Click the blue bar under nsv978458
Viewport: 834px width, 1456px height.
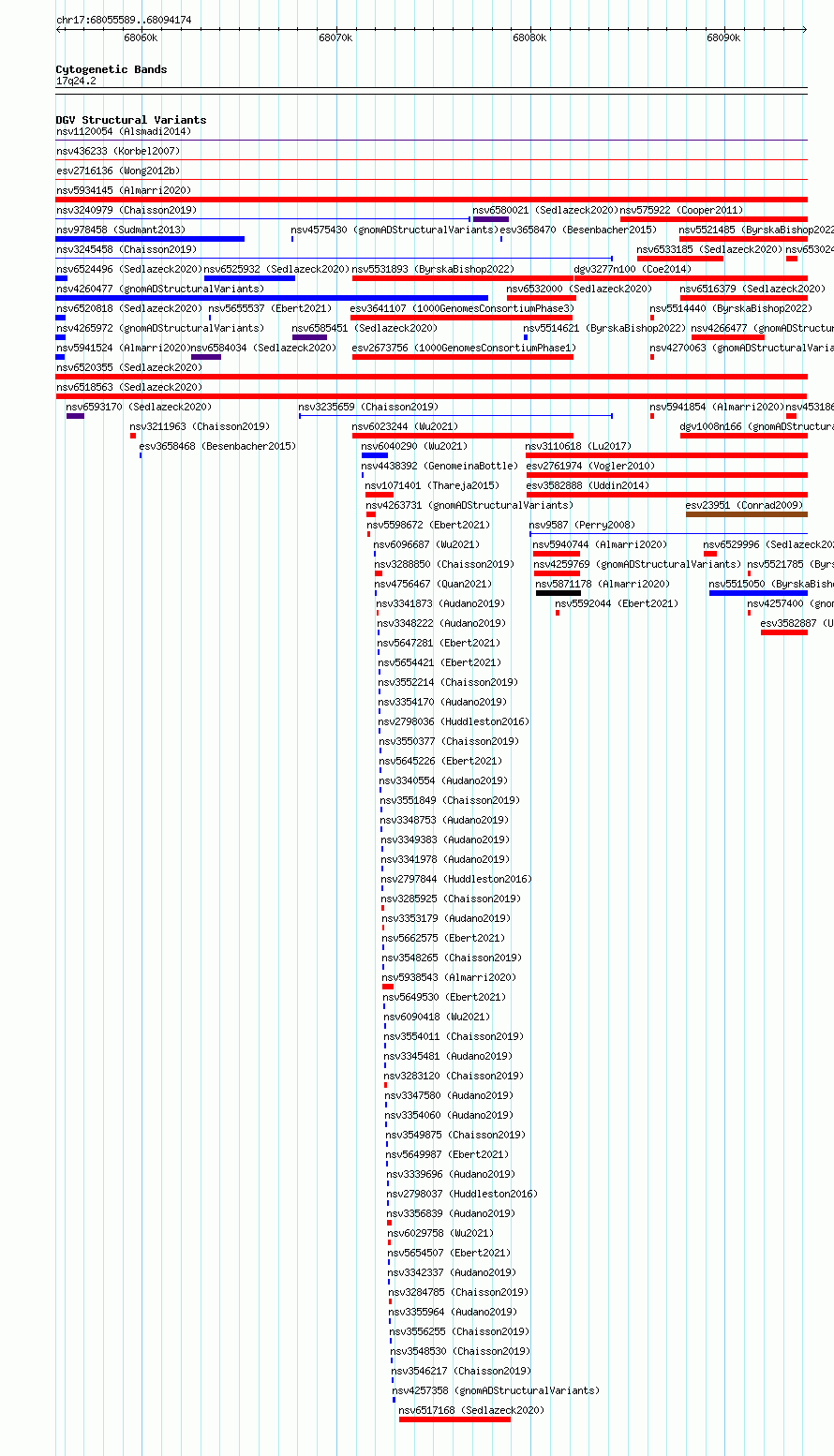tap(150, 239)
